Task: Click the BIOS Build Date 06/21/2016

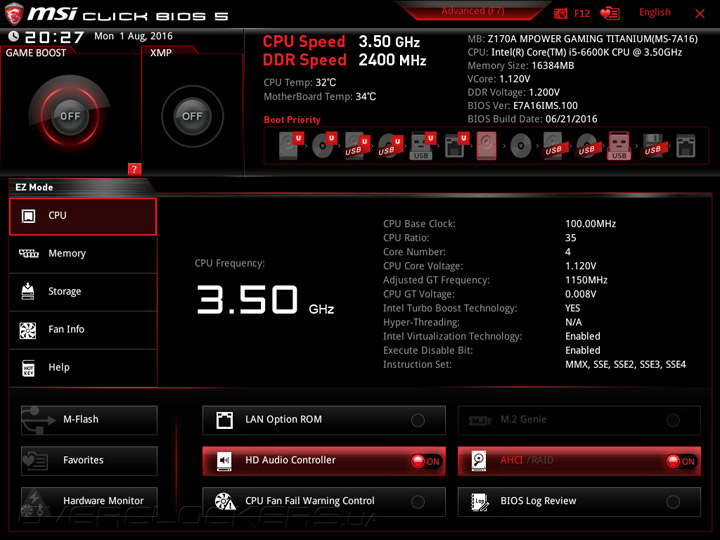Action: (532, 119)
